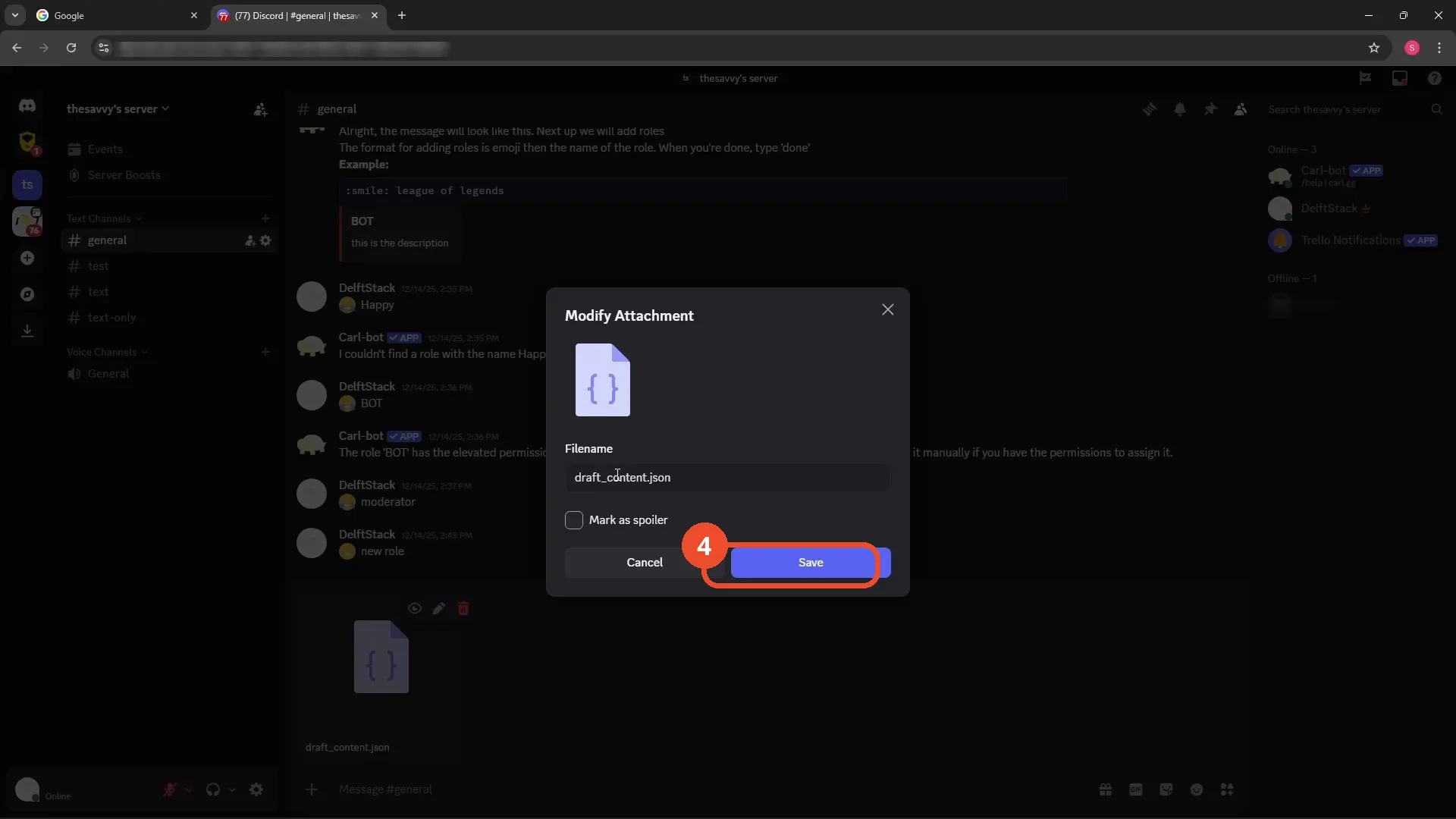
Task: Open microphone input options dropdown arrow
Action: pos(189,789)
